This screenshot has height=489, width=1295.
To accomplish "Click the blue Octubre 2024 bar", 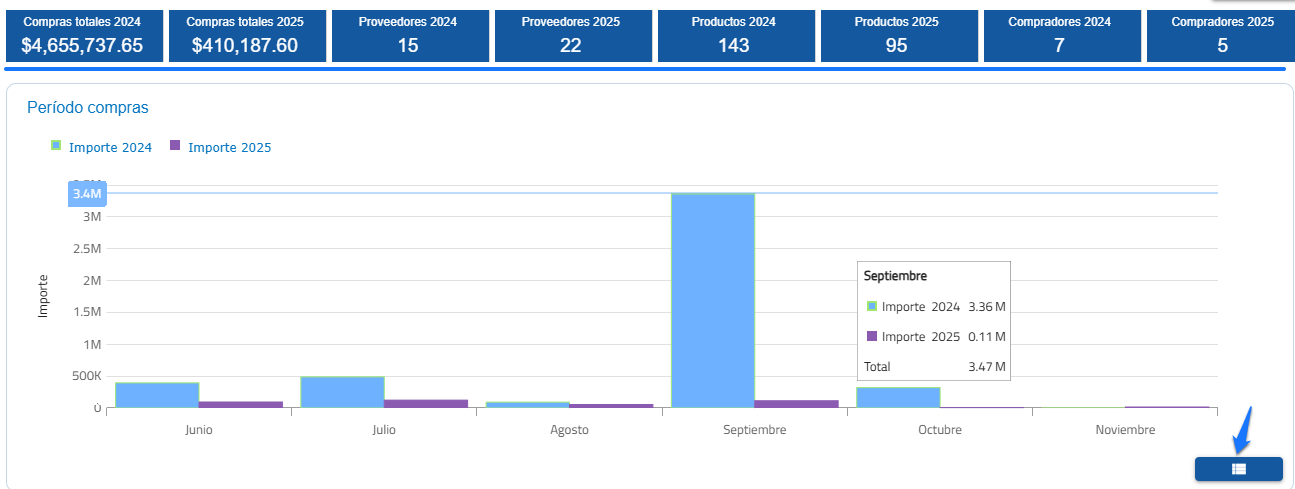I will (x=898, y=397).
